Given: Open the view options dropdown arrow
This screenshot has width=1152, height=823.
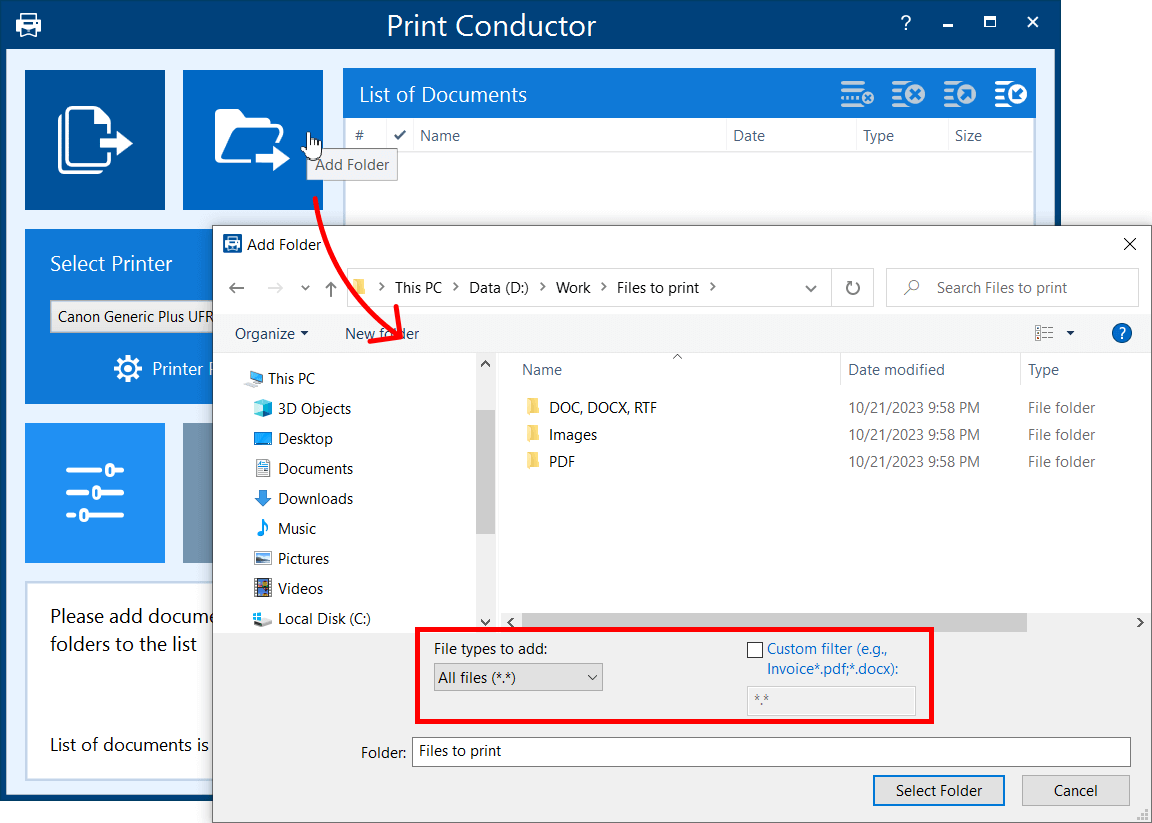Looking at the screenshot, I should click(x=1070, y=333).
